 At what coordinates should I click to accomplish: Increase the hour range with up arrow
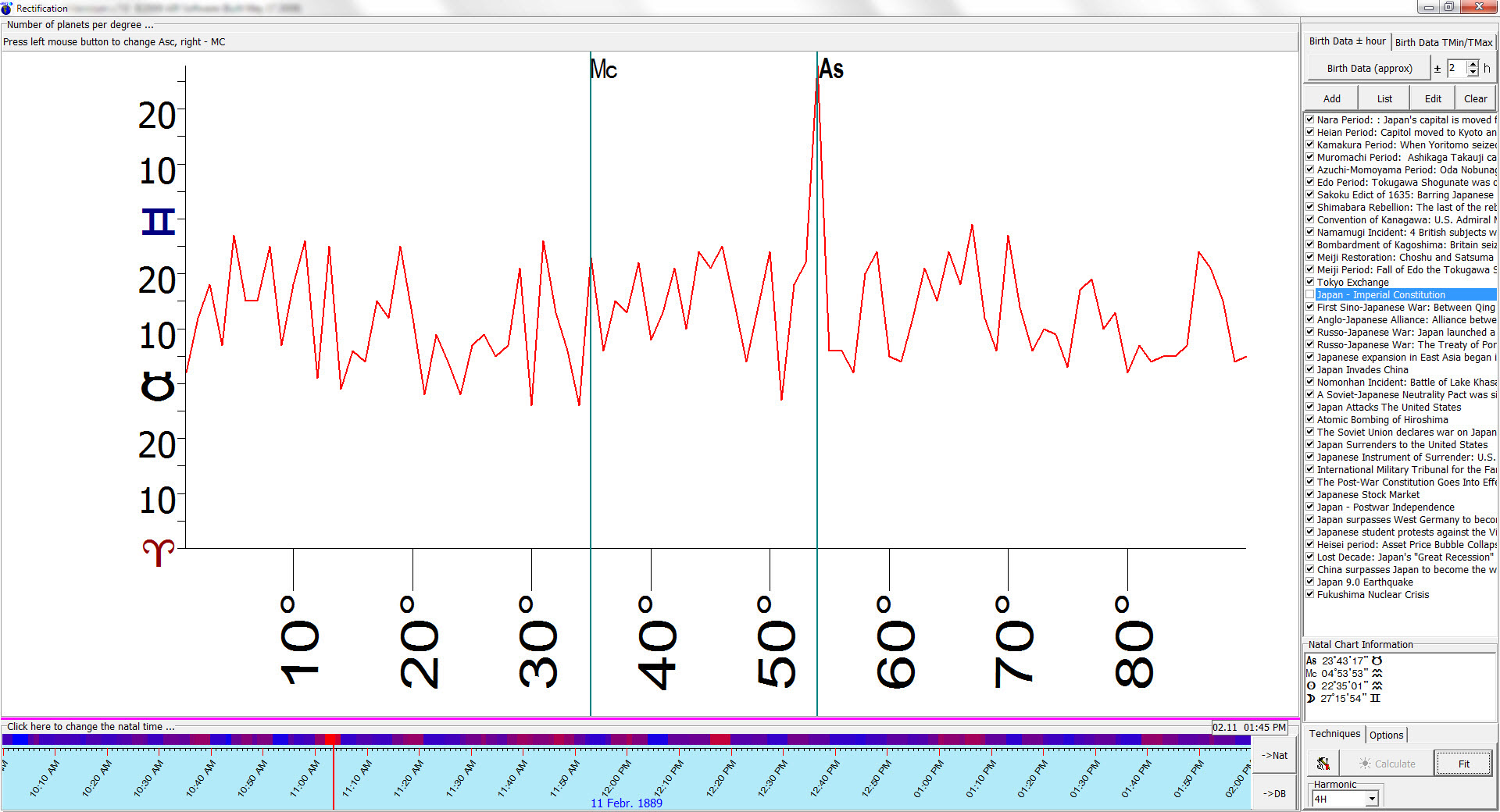click(x=1473, y=64)
